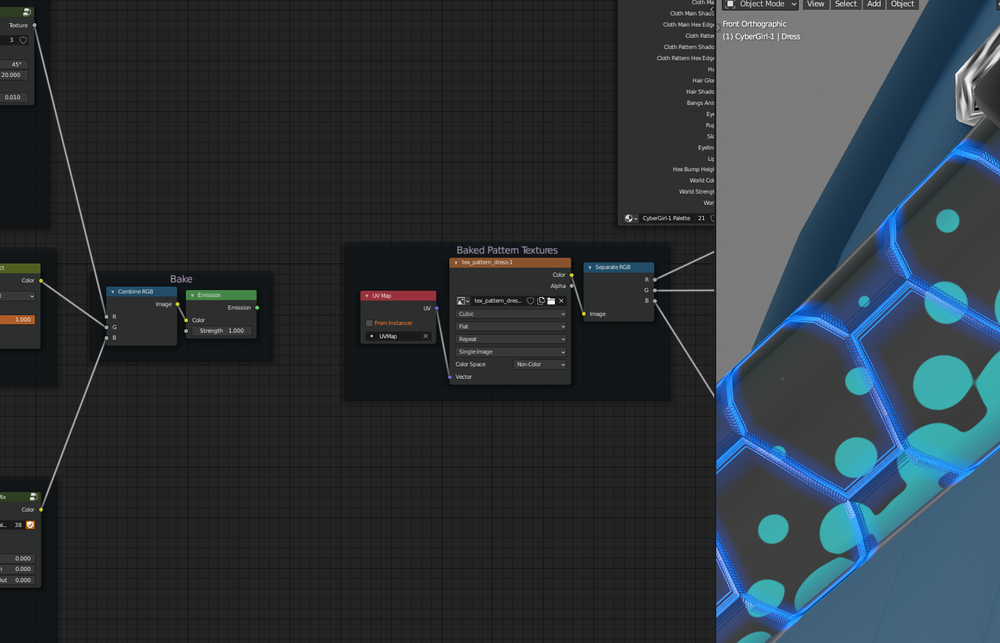Click the 0.010 value field
Image resolution: width=1000 pixels, height=643 pixels.
pos(14,98)
